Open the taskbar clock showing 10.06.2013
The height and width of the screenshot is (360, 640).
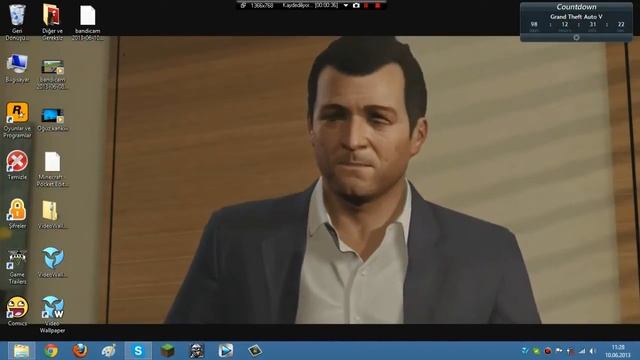(618, 351)
